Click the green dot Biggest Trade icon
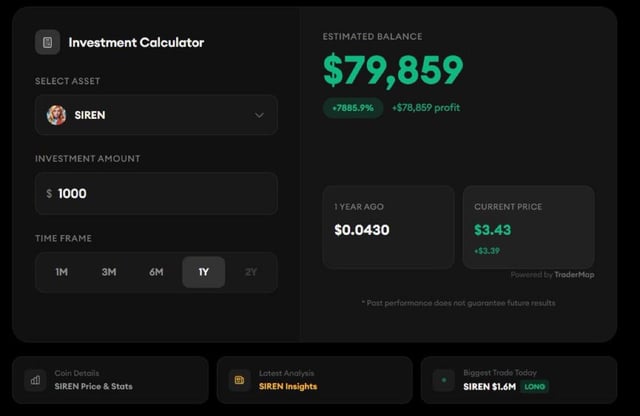The image size is (640, 416). click(x=444, y=380)
